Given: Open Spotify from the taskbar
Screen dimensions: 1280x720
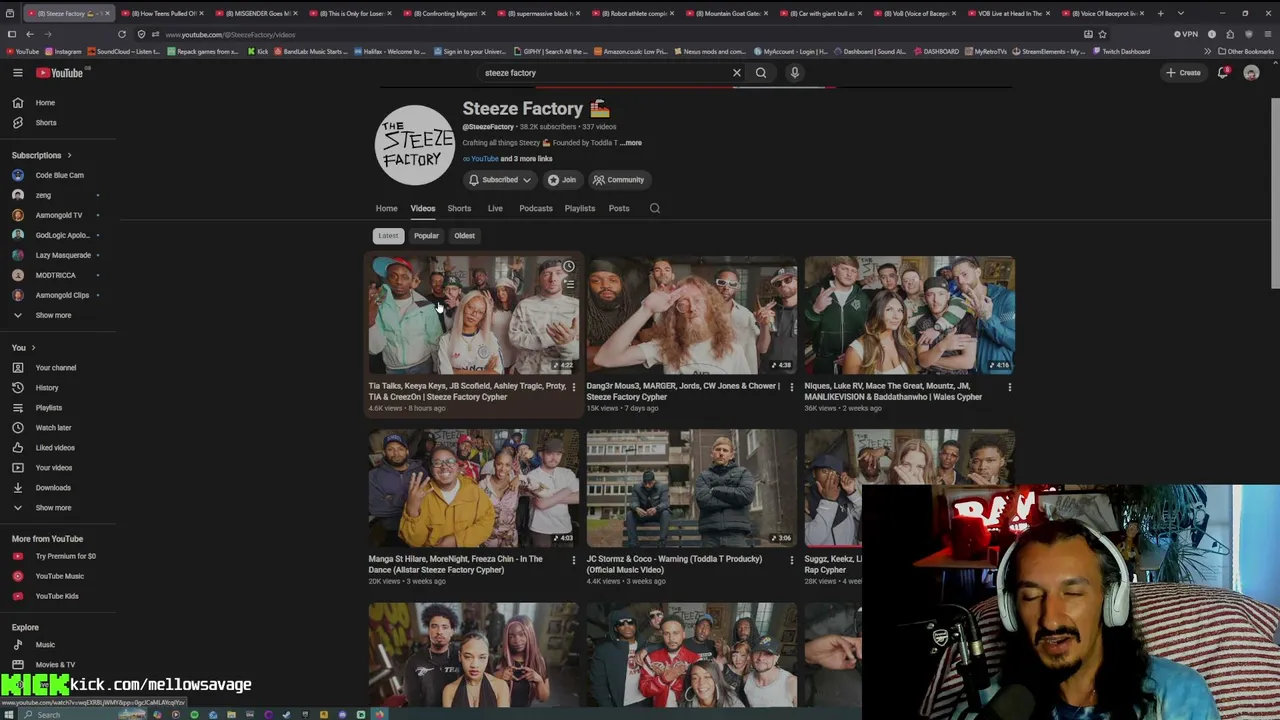Looking at the screenshot, I should point(194,714).
